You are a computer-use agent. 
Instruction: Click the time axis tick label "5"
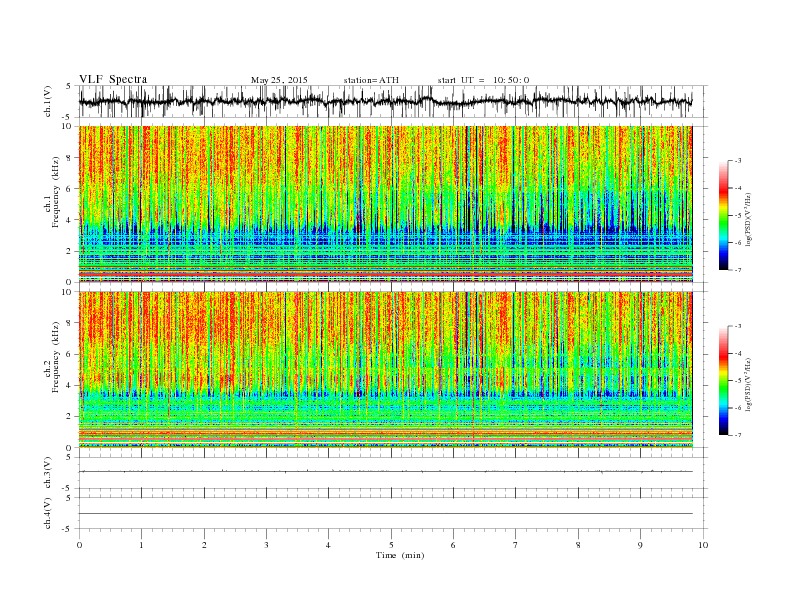tap(391, 545)
